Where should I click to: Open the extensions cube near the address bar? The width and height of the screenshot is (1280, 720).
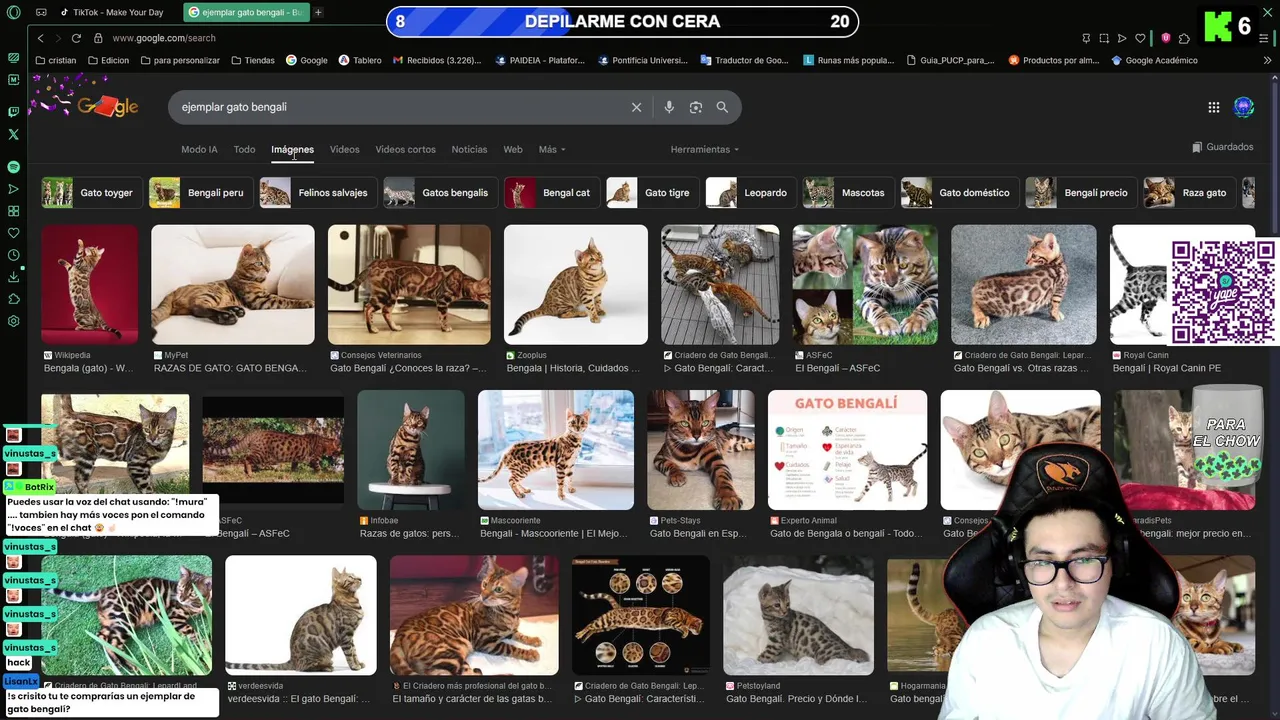pyautogui.click(x=1184, y=38)
